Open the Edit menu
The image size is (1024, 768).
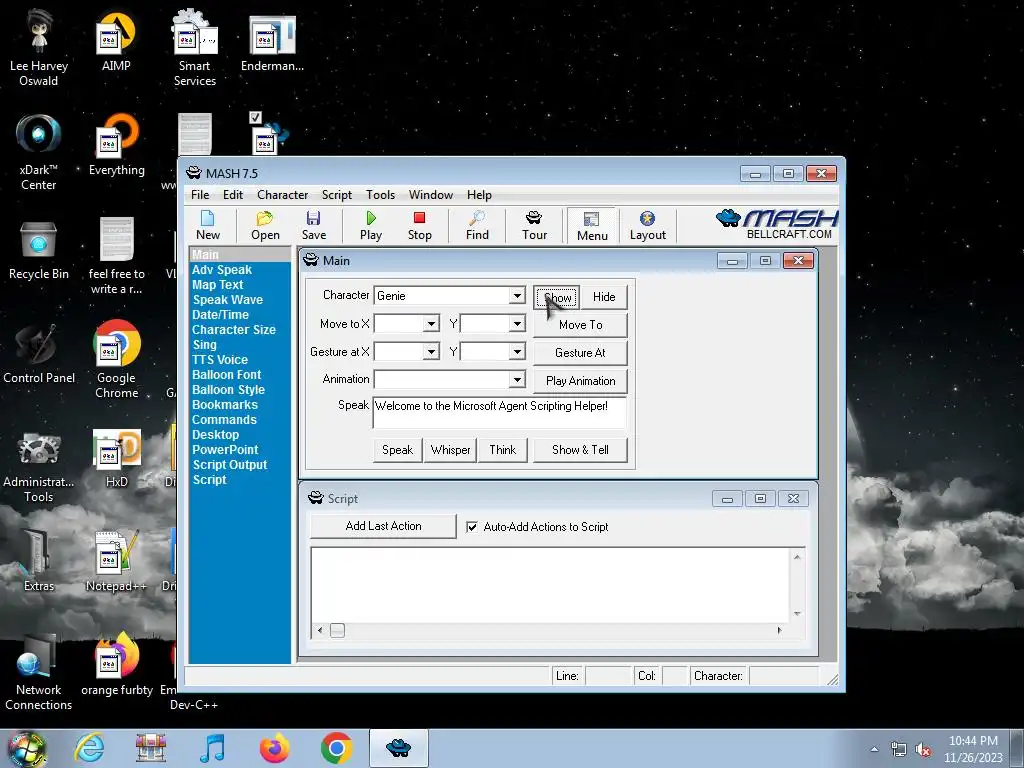232,195
